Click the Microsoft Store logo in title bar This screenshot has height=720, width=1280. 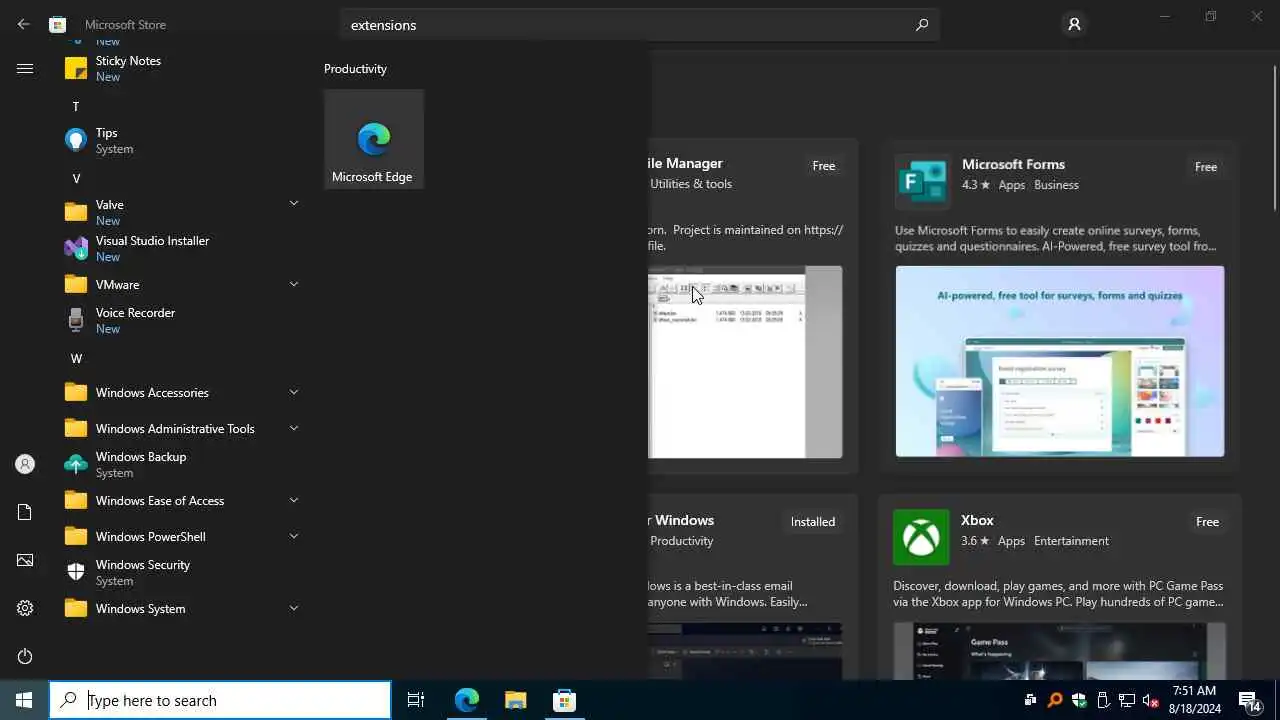(x=58, y=24)
